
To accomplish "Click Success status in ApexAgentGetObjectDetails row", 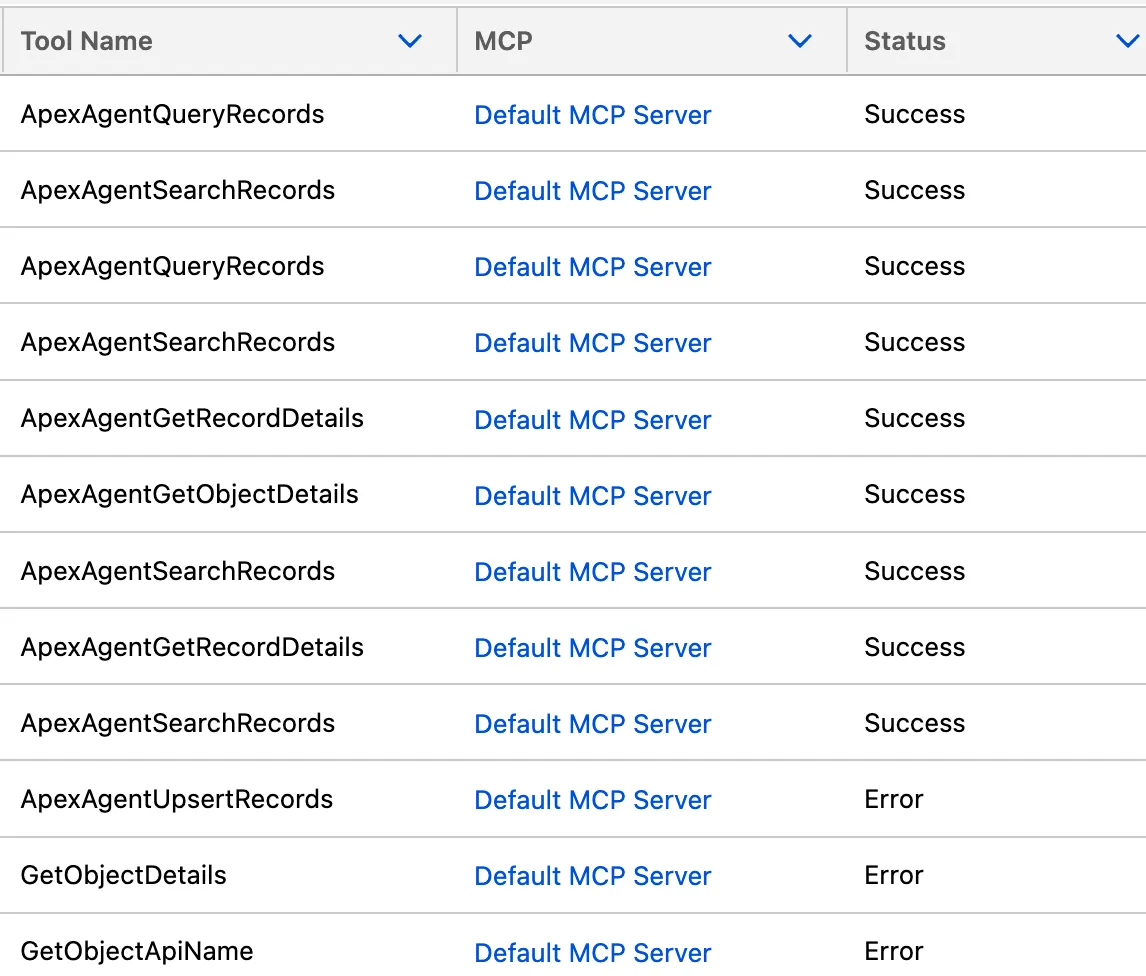I will [x=914, y=494].
